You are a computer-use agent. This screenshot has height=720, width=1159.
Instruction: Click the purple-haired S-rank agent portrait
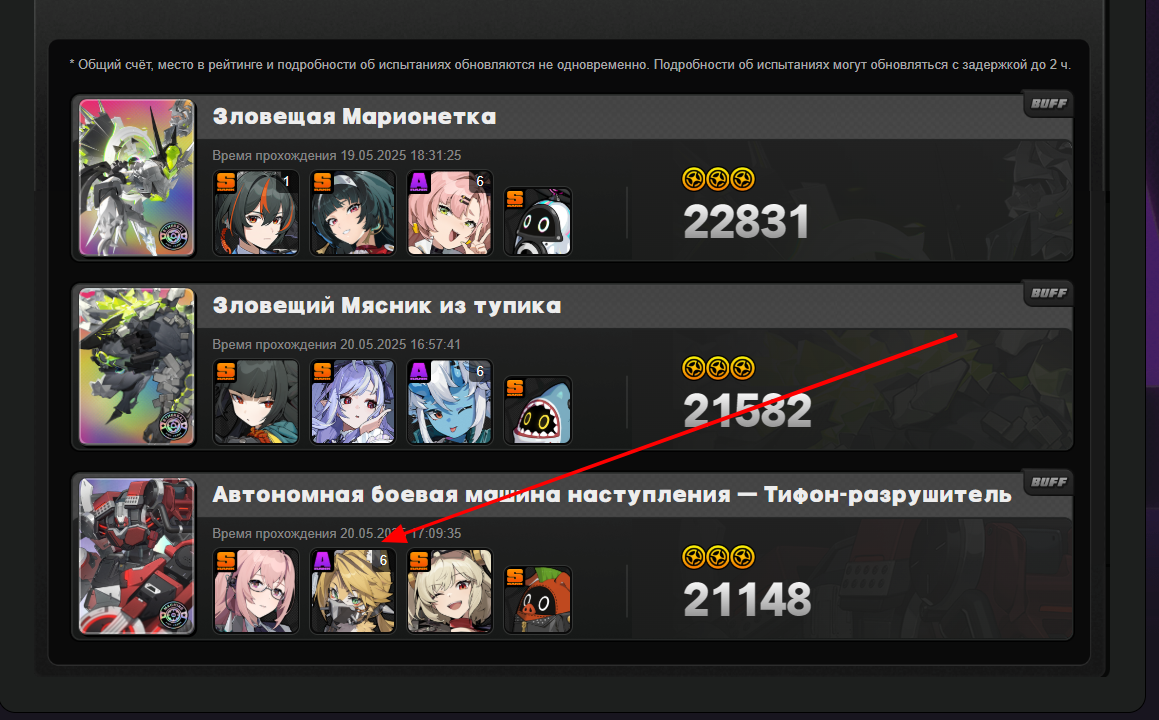click(x=353, y=402)
